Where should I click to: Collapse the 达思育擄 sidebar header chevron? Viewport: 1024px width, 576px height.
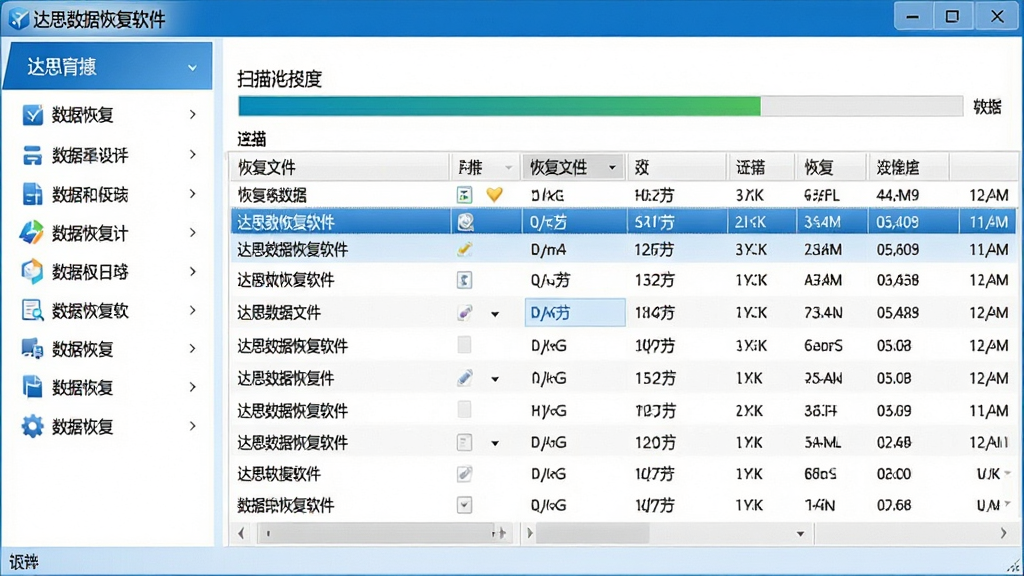192,67
